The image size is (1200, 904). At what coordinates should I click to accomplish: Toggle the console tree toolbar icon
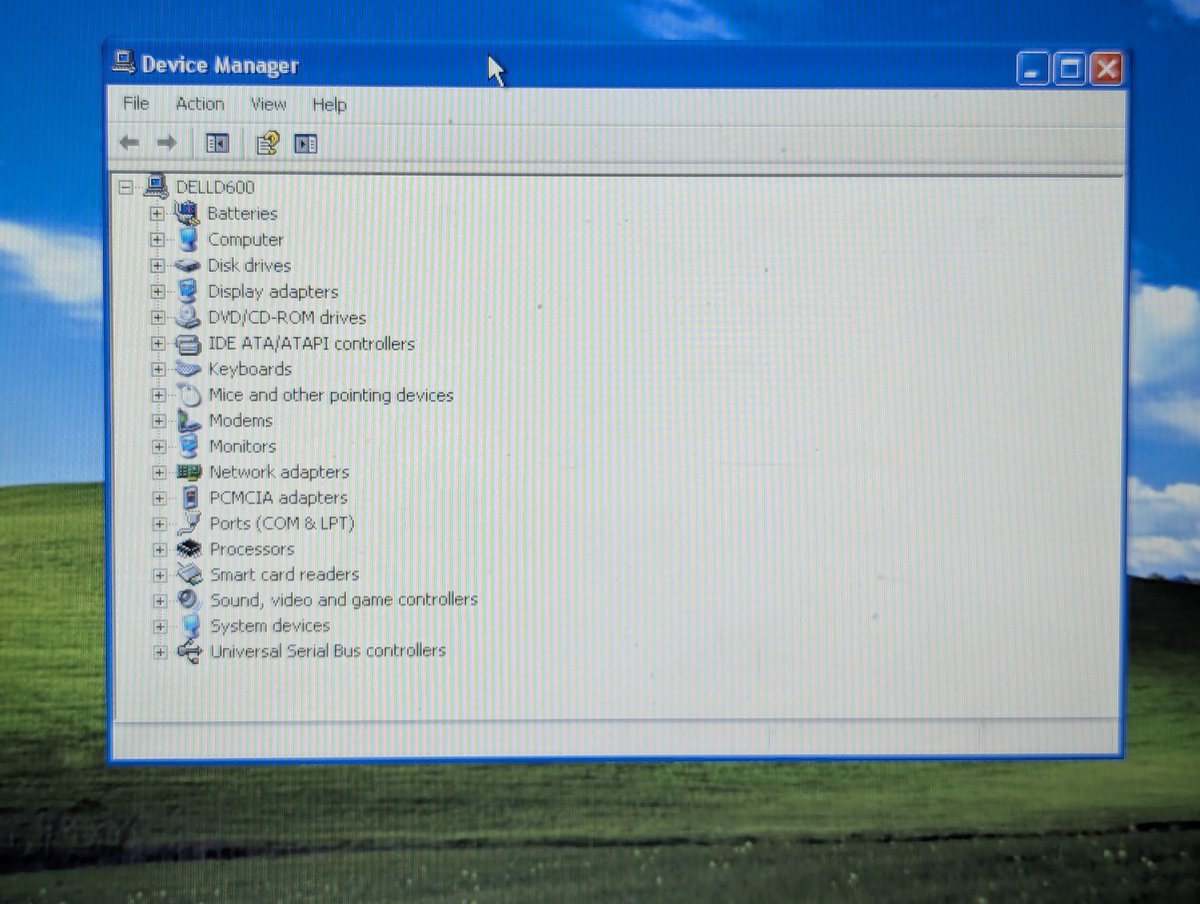(x=217, y=144)
